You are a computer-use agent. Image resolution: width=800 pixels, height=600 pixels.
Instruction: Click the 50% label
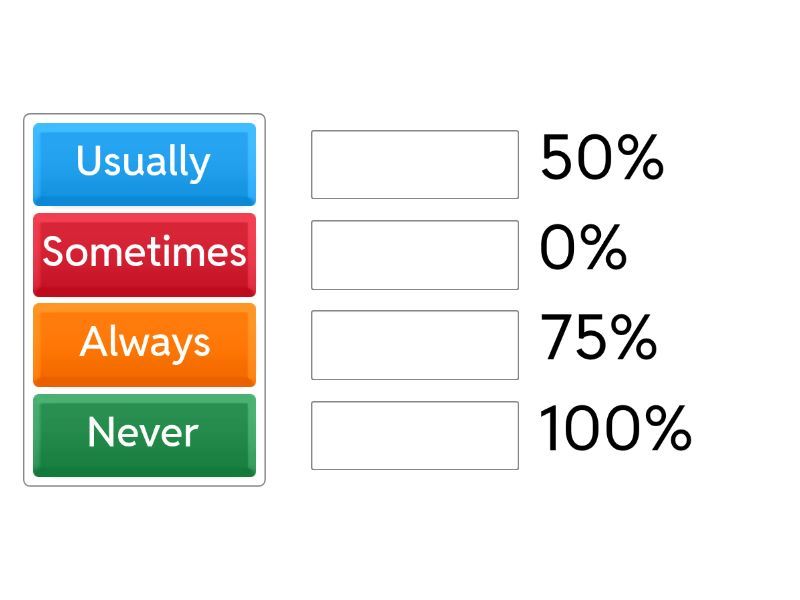point(601,158)
